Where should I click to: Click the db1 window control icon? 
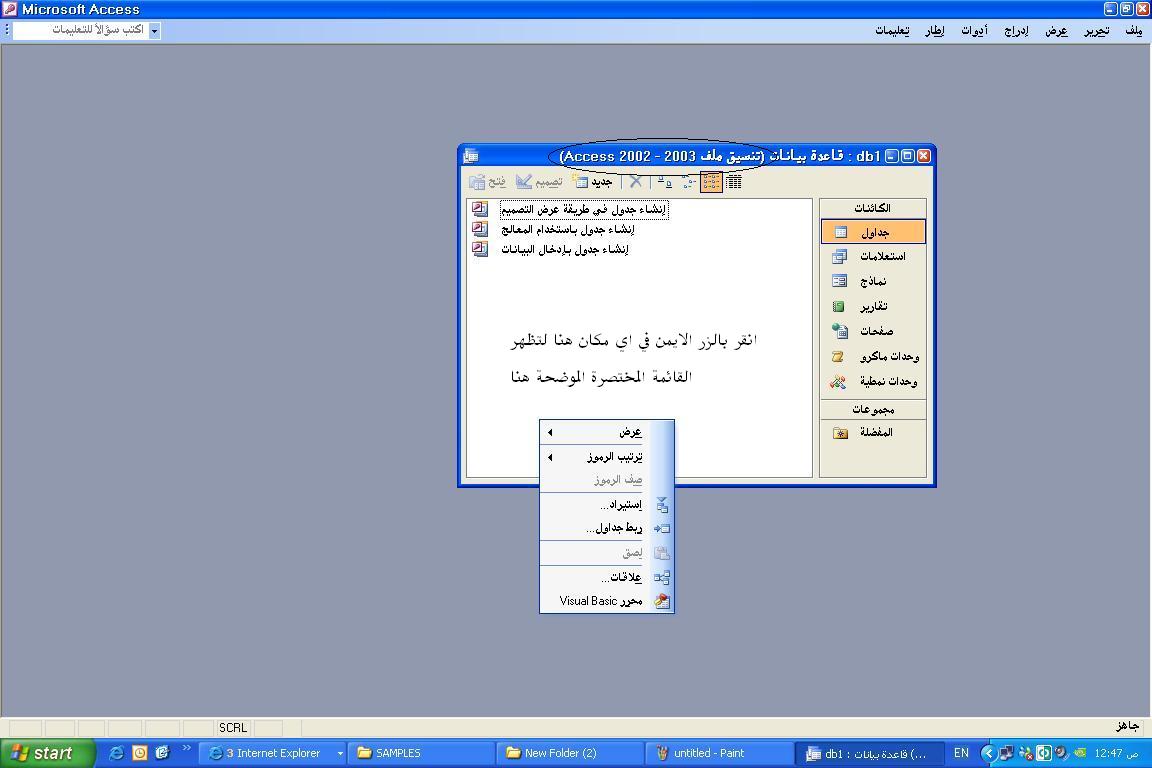click(471, 156)
